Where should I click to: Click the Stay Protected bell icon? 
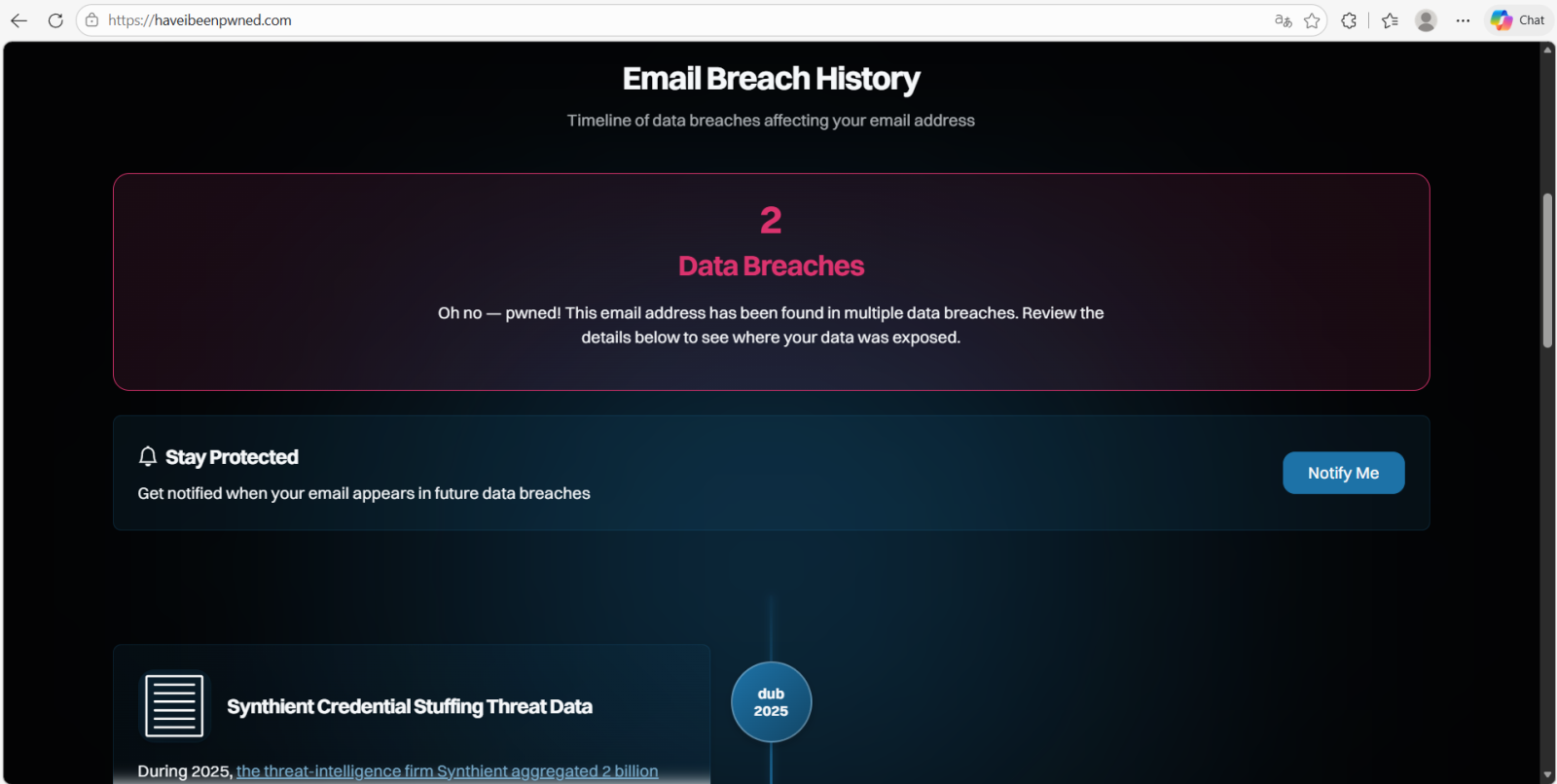[x=148, y=456]
